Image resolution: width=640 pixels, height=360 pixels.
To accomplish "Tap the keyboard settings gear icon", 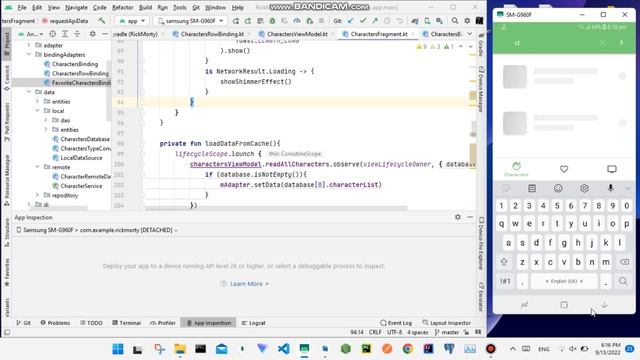I will (584, 188).
